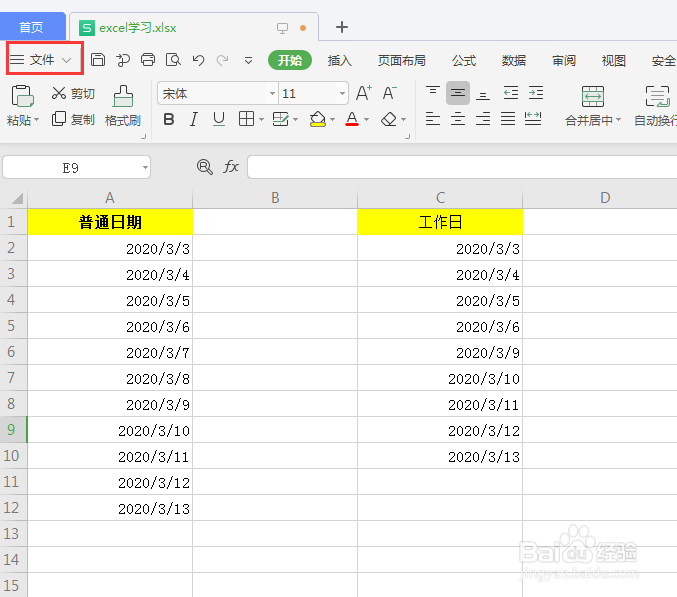Click into the formula bar input
Image resolution: width=677 pixels, height=597 pixels.
tap(462, 167)
